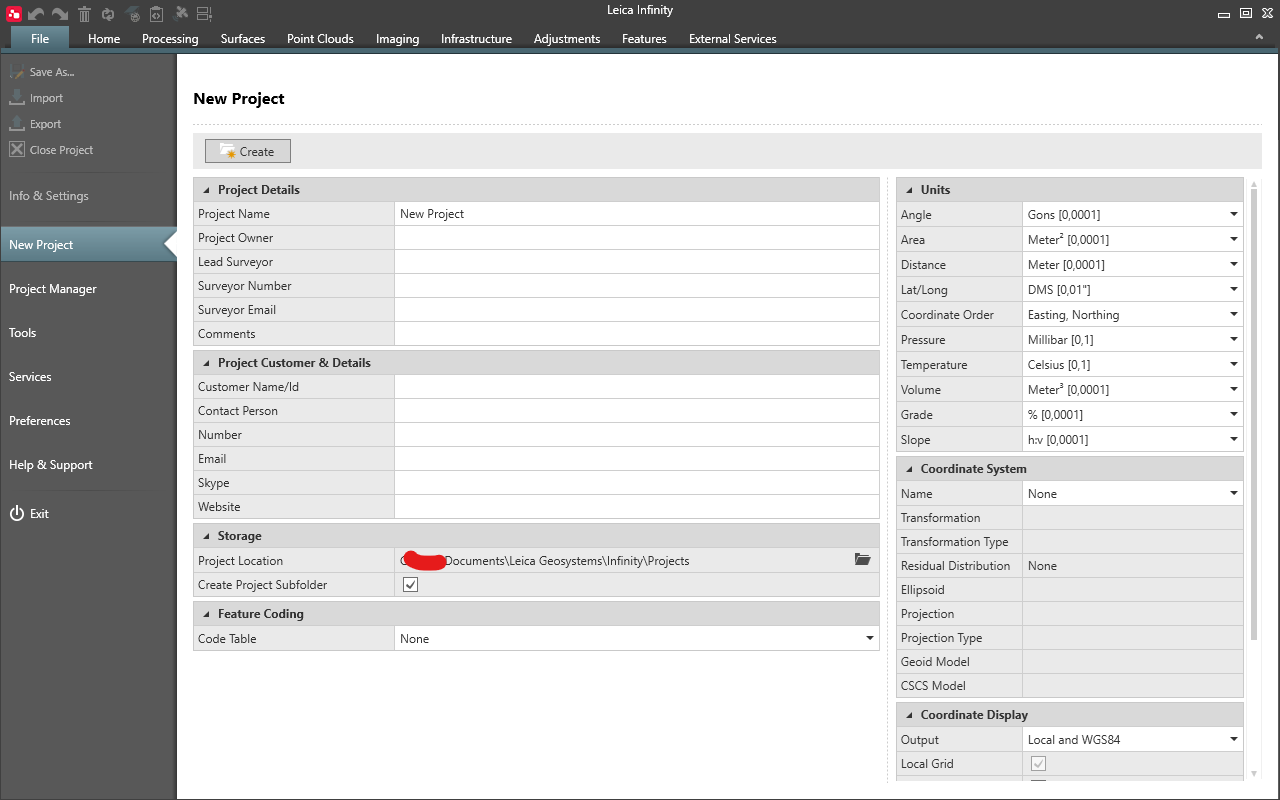
Task: Collapse the ribbon with the top-right chevron
Action: click(1260, 38)
